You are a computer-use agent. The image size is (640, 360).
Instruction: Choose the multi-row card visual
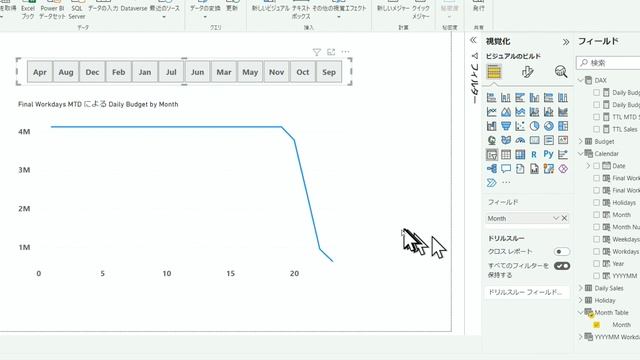tap(549, 140)
